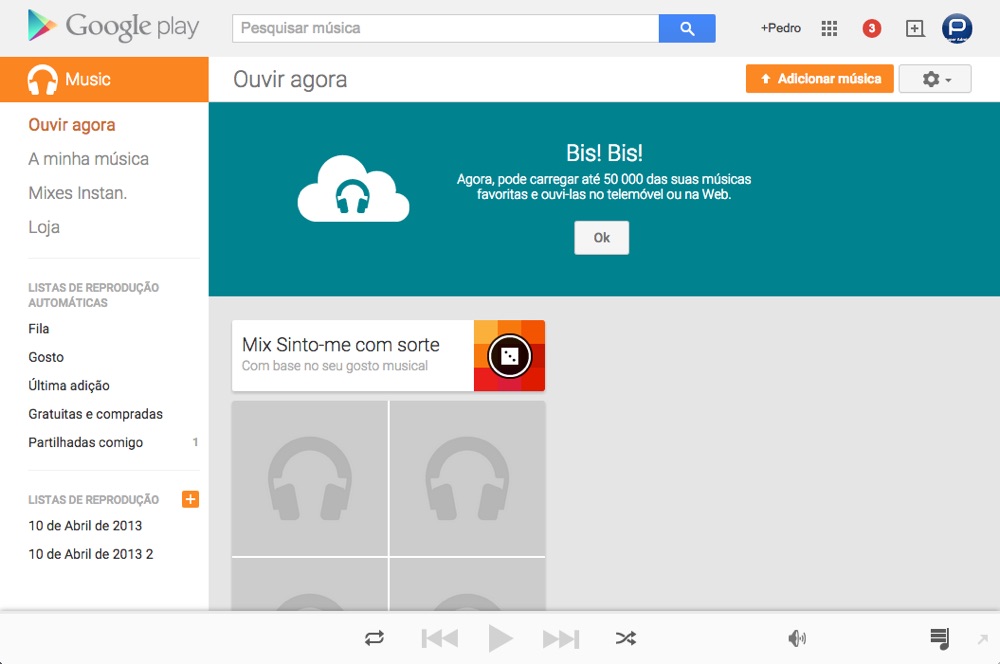
Task: Skip to the next track
Action: 561,638
